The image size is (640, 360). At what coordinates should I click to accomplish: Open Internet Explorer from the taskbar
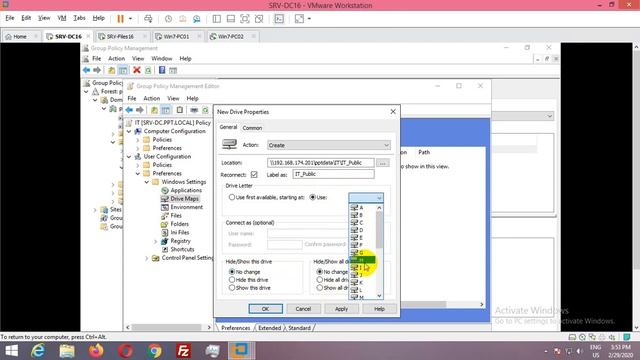[x=38, y=351]
